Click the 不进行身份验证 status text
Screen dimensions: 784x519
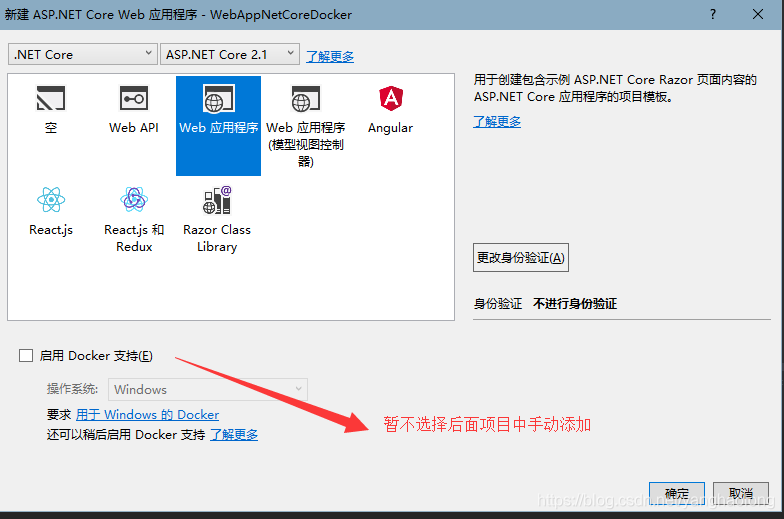(x=575, y=304)
